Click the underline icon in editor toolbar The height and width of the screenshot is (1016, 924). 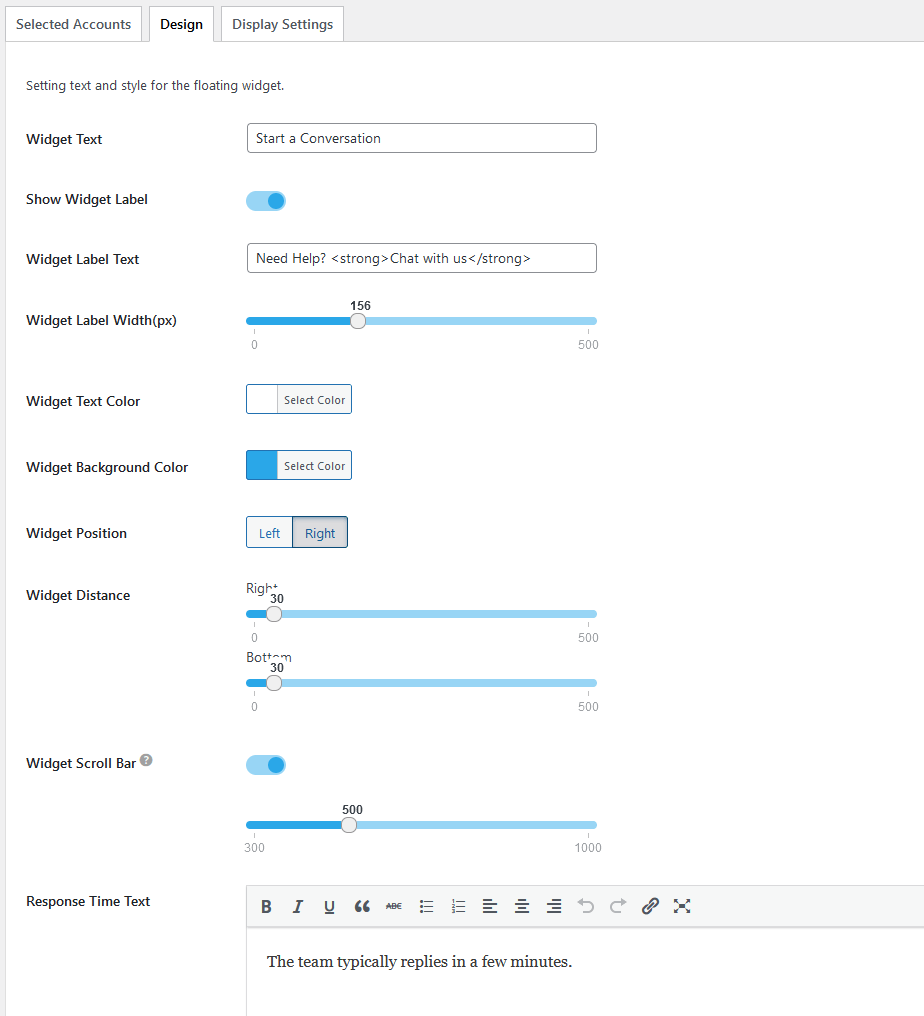click(x=329, y=906)
